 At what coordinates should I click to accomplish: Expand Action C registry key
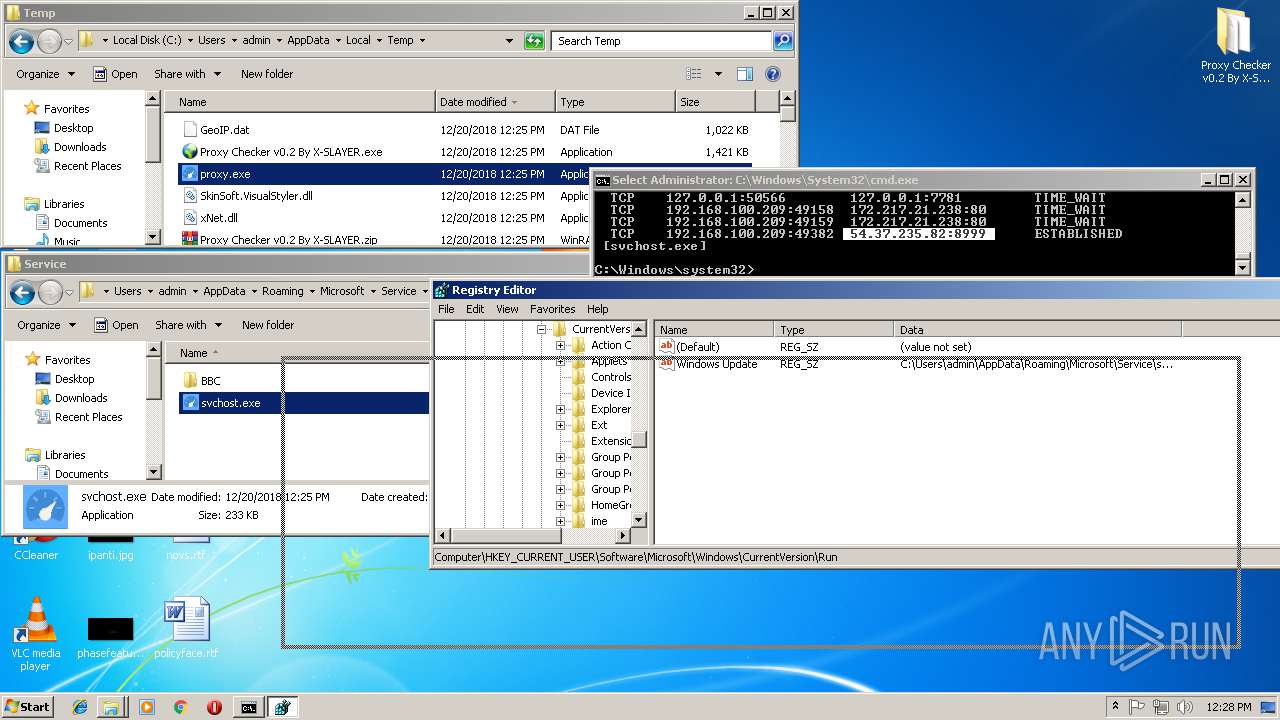(x=560, y=345)
